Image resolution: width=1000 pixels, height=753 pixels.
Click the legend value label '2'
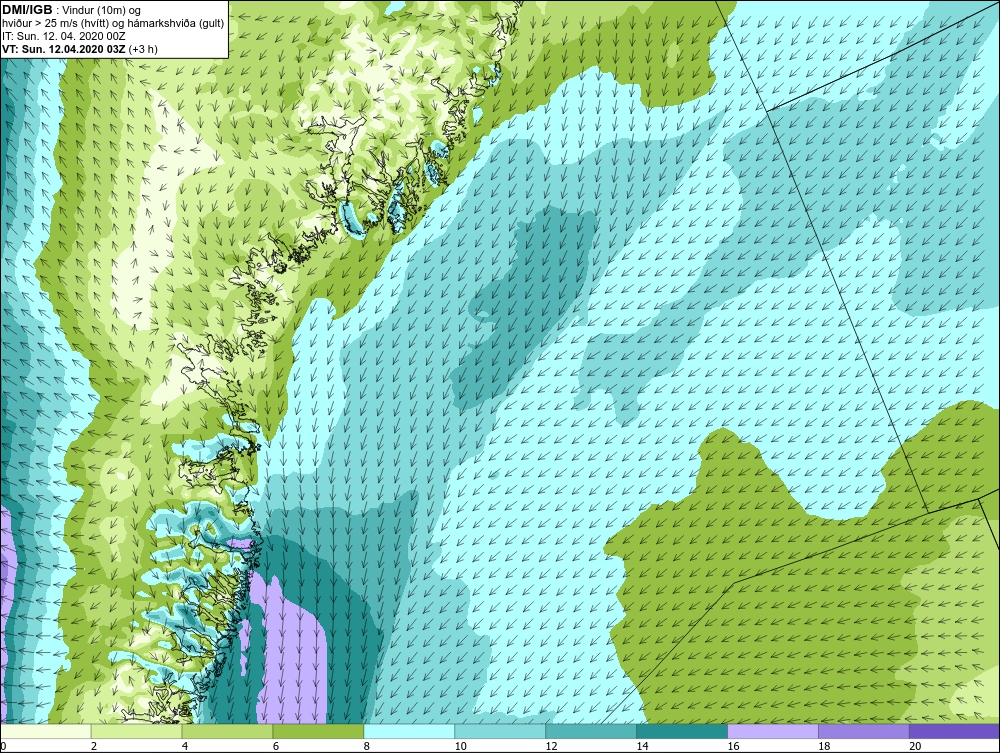tap(94, 746)
